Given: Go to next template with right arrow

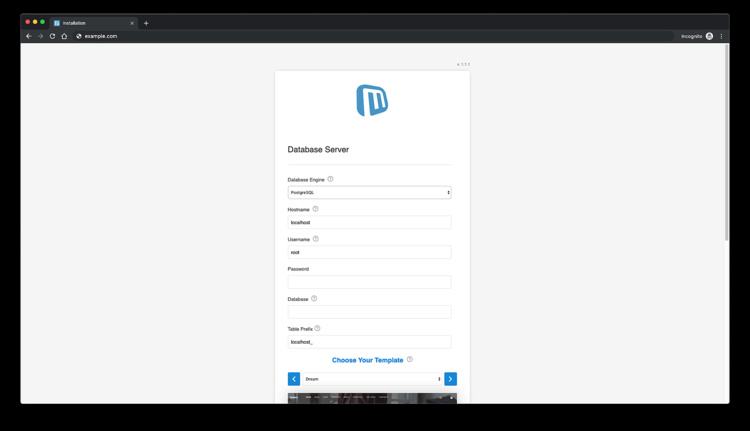Looking at the screenshot, I should pos(451,379).
